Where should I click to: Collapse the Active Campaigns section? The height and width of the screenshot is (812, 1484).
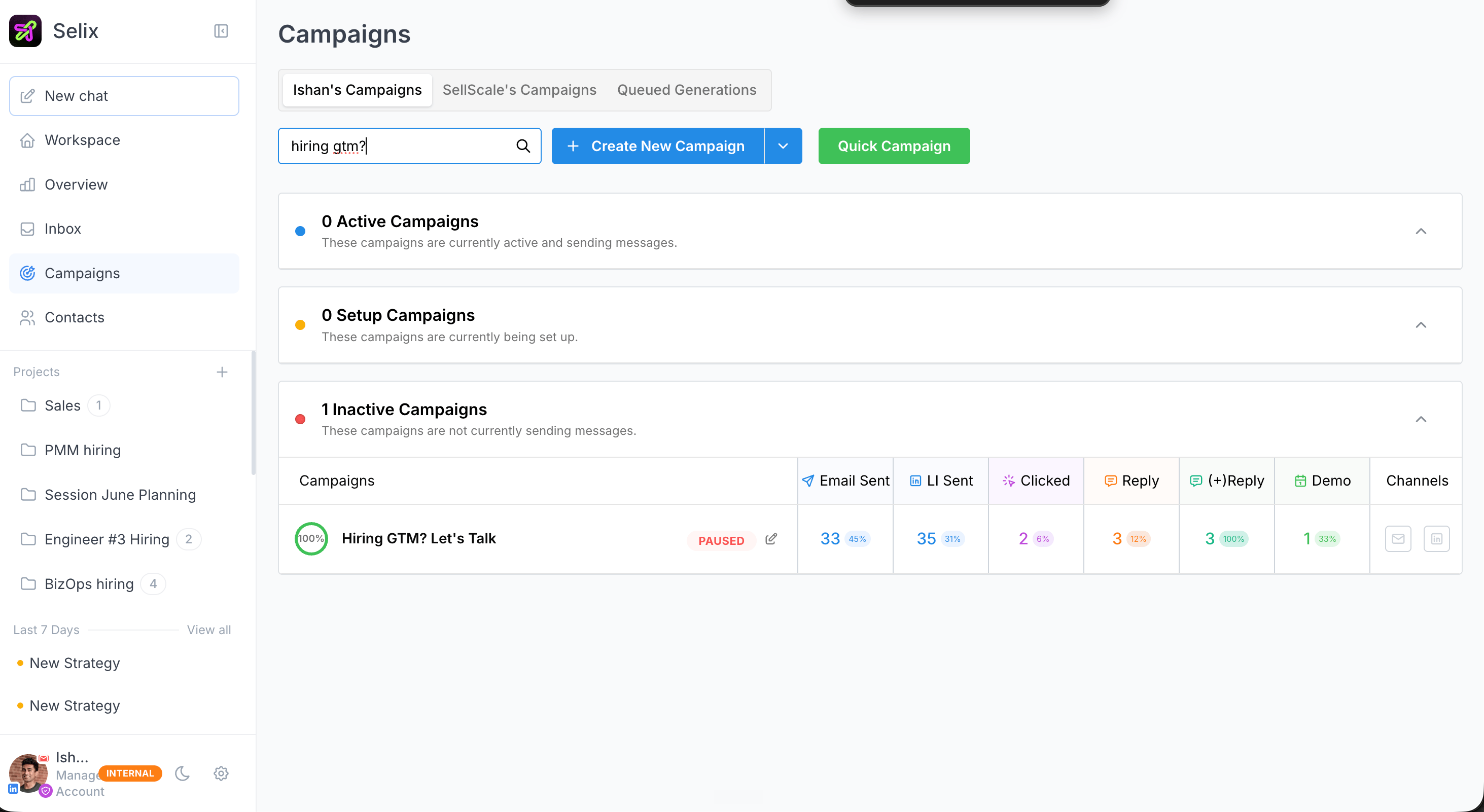(1421, 232)
